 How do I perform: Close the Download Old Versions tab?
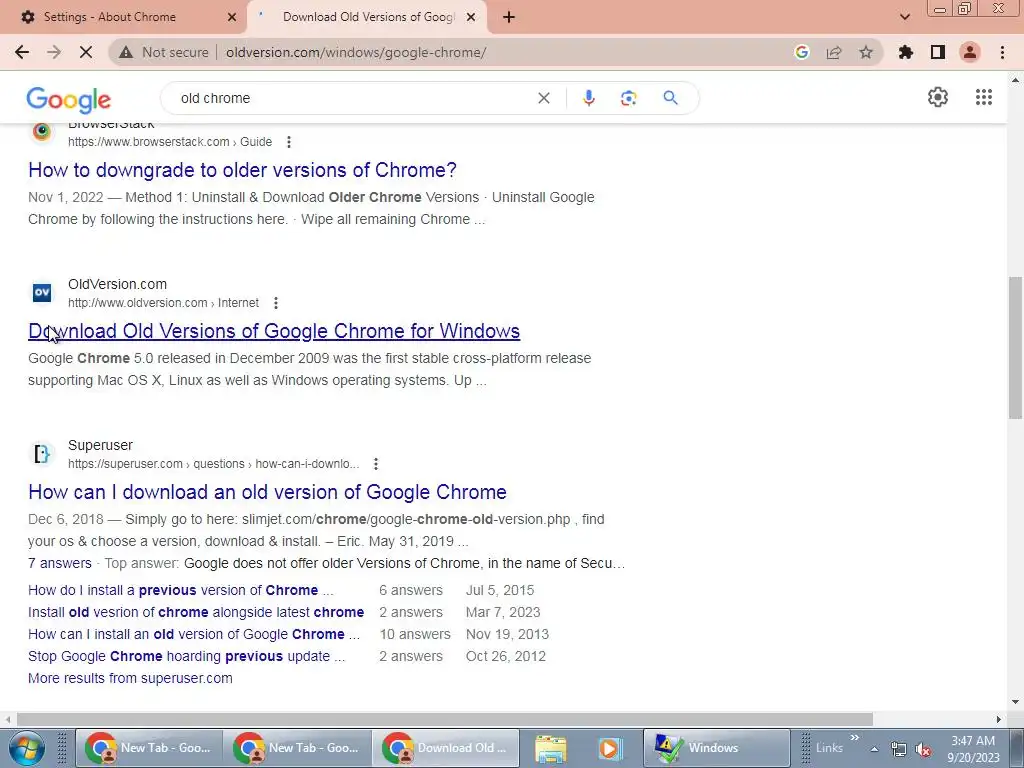point(471,17)
